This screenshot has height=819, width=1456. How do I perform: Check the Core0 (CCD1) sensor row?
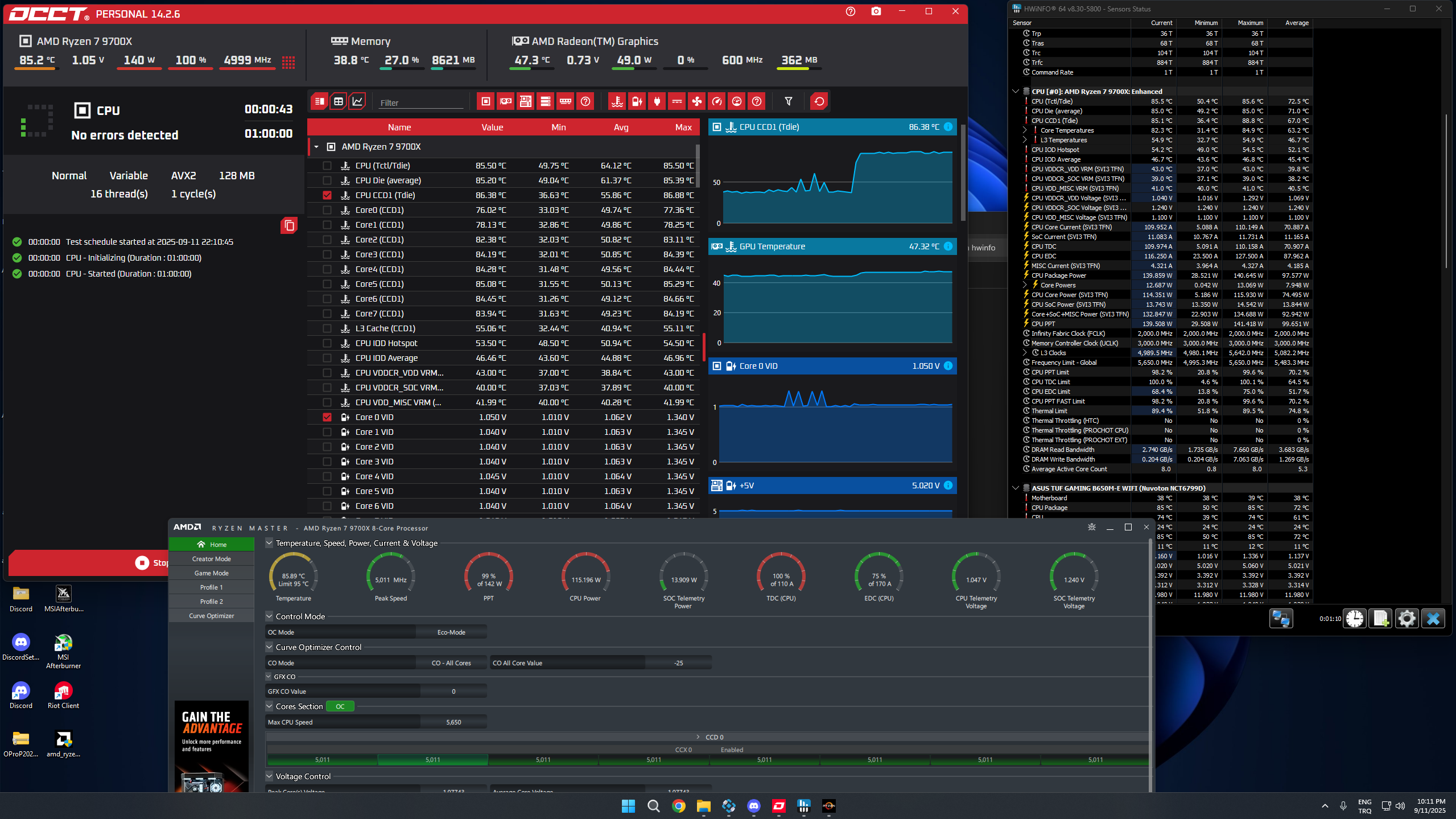click(x=327, y=210)
